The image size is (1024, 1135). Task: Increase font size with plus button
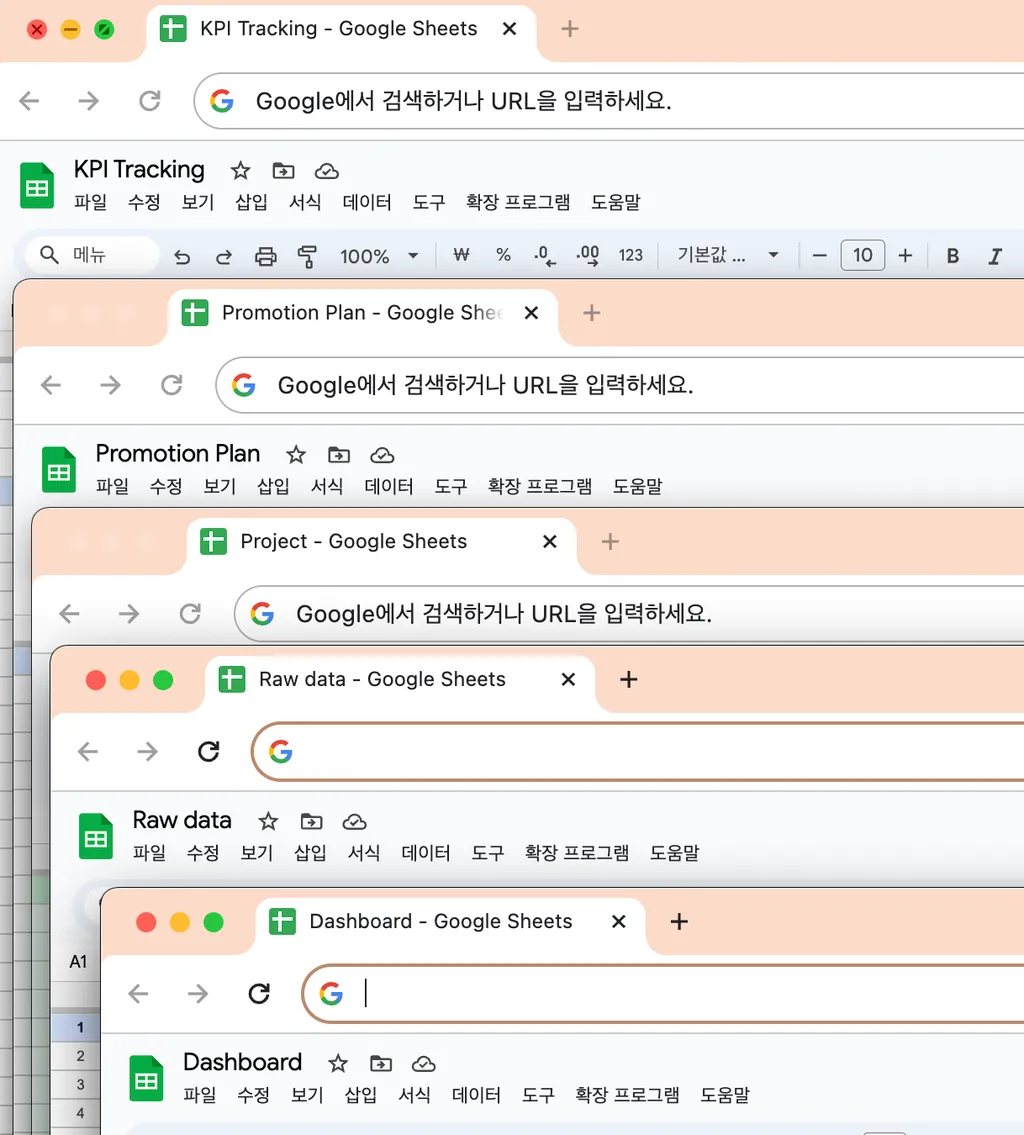pyautogui.click(x=905, y=256)
